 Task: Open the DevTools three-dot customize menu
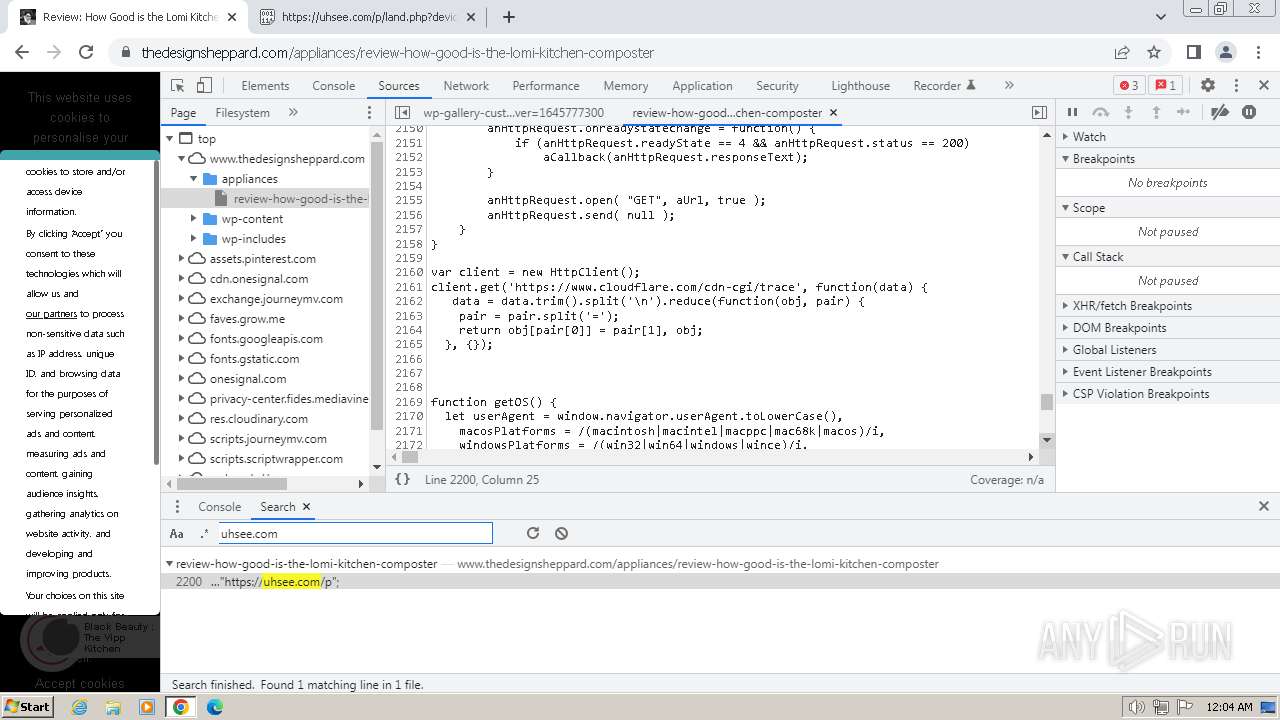pyautogui.click(x=1236, y=86)
